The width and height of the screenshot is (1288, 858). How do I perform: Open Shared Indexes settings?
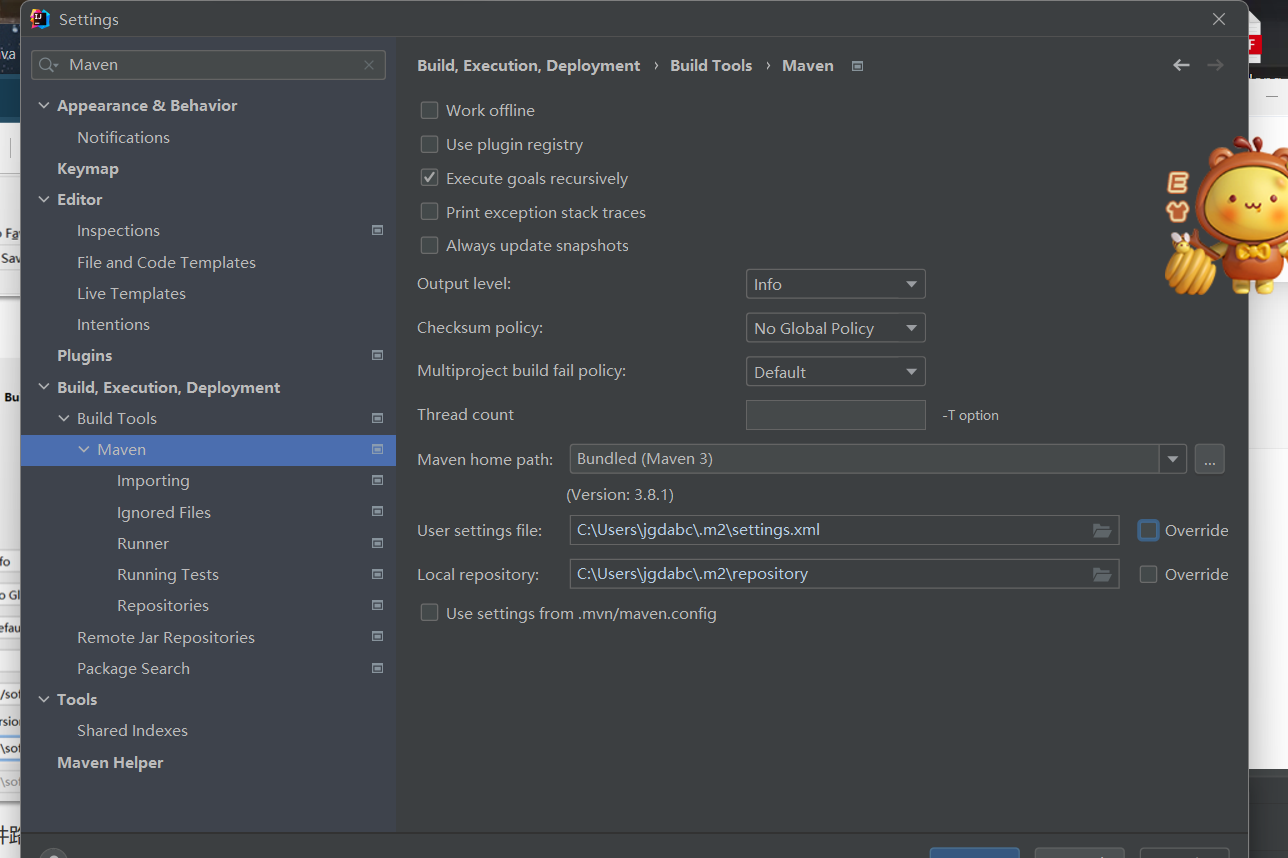tap(132, 730)
